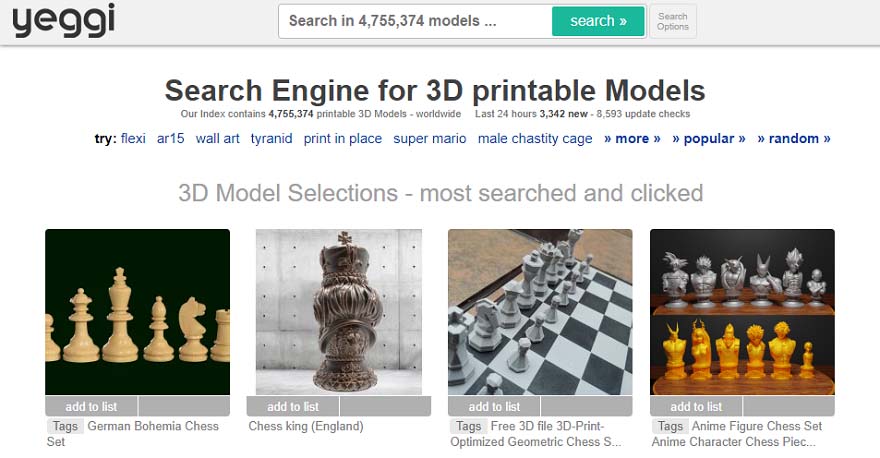This screenshot has width=880, height=458.
Task: Open the wall art suggestion
Action: point(217,139)
